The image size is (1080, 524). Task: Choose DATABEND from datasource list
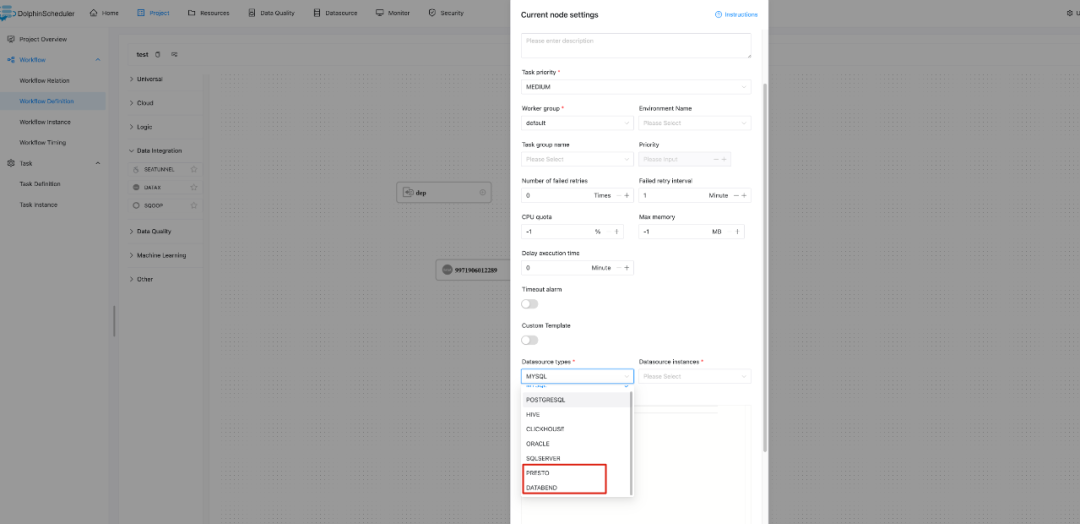click(576, 488)
